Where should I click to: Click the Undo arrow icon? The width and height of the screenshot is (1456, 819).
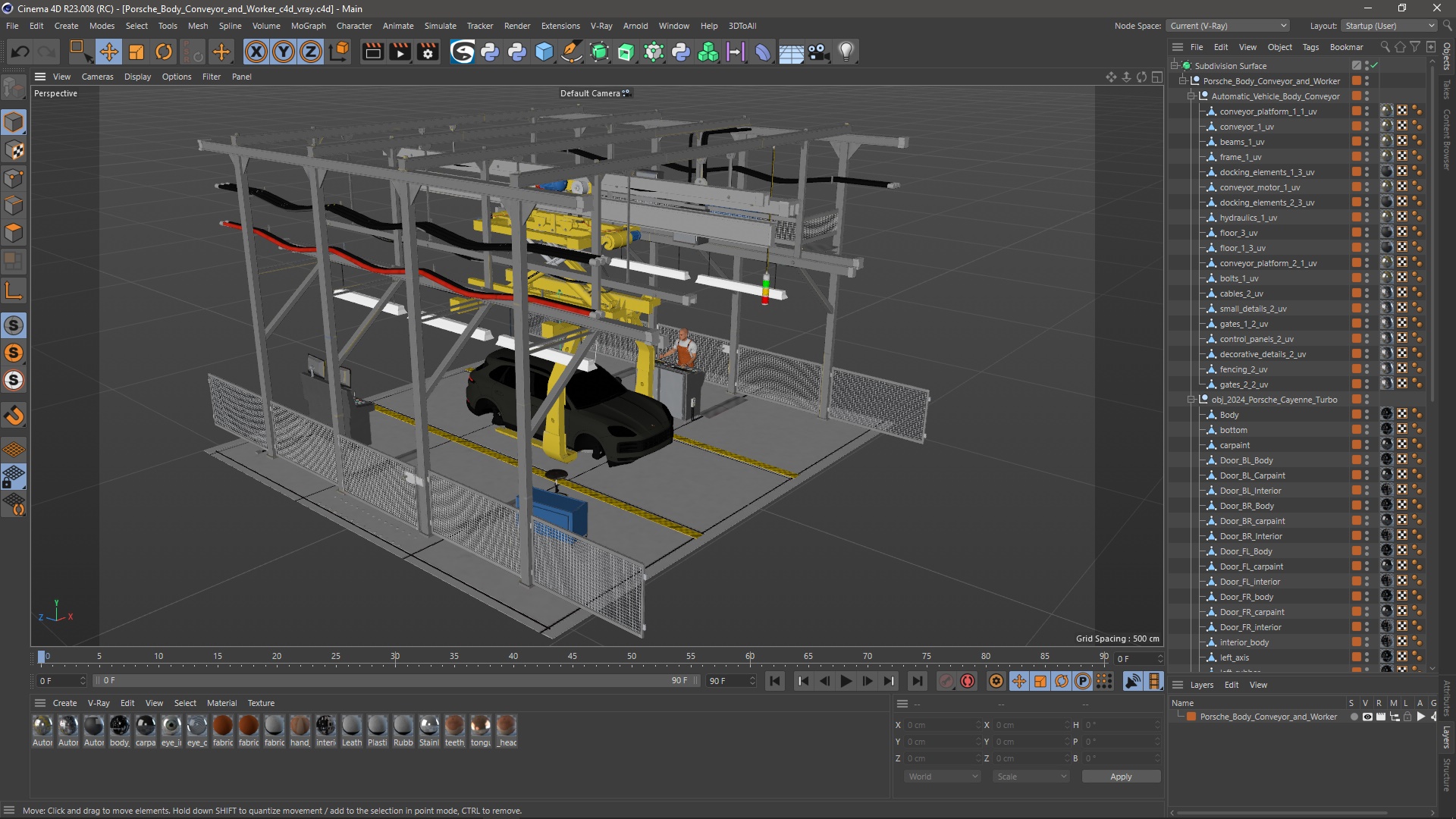coord(20,52)
